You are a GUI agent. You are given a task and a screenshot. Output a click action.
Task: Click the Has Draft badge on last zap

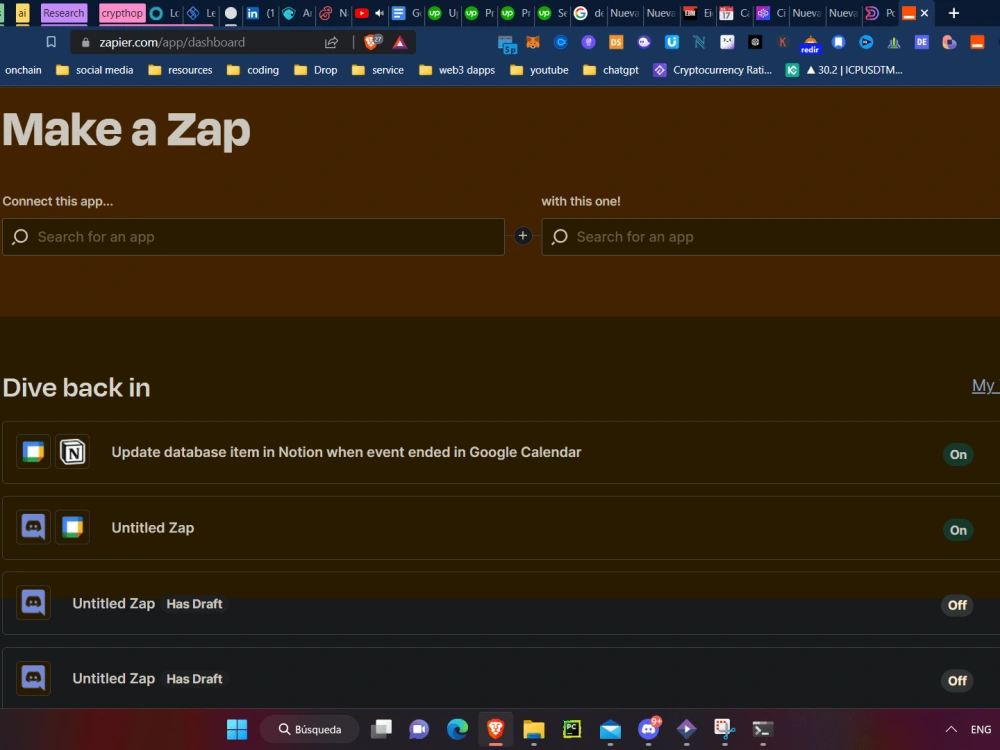(x=195, y=679)
